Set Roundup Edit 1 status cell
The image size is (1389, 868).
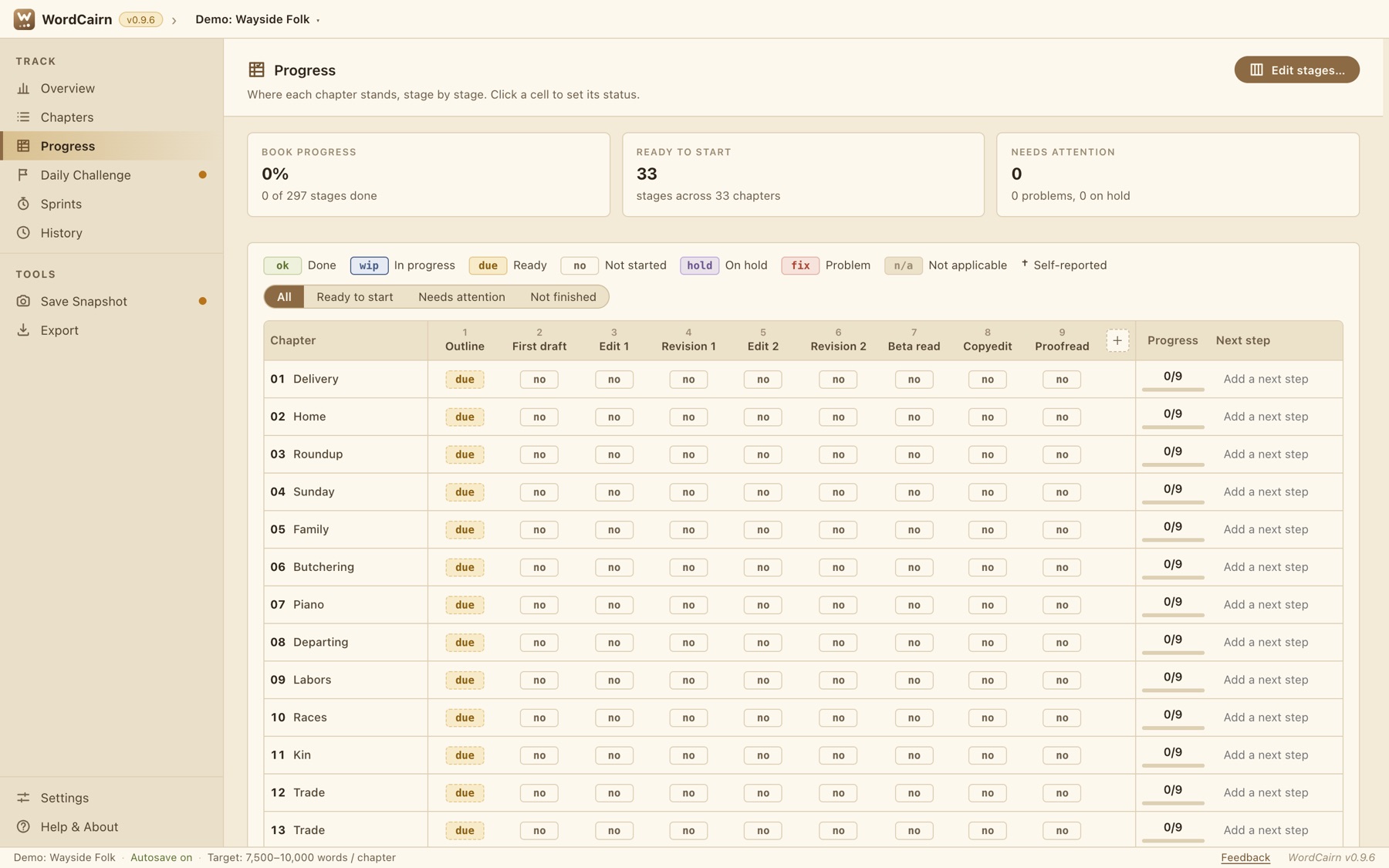[x=614, y=454]
